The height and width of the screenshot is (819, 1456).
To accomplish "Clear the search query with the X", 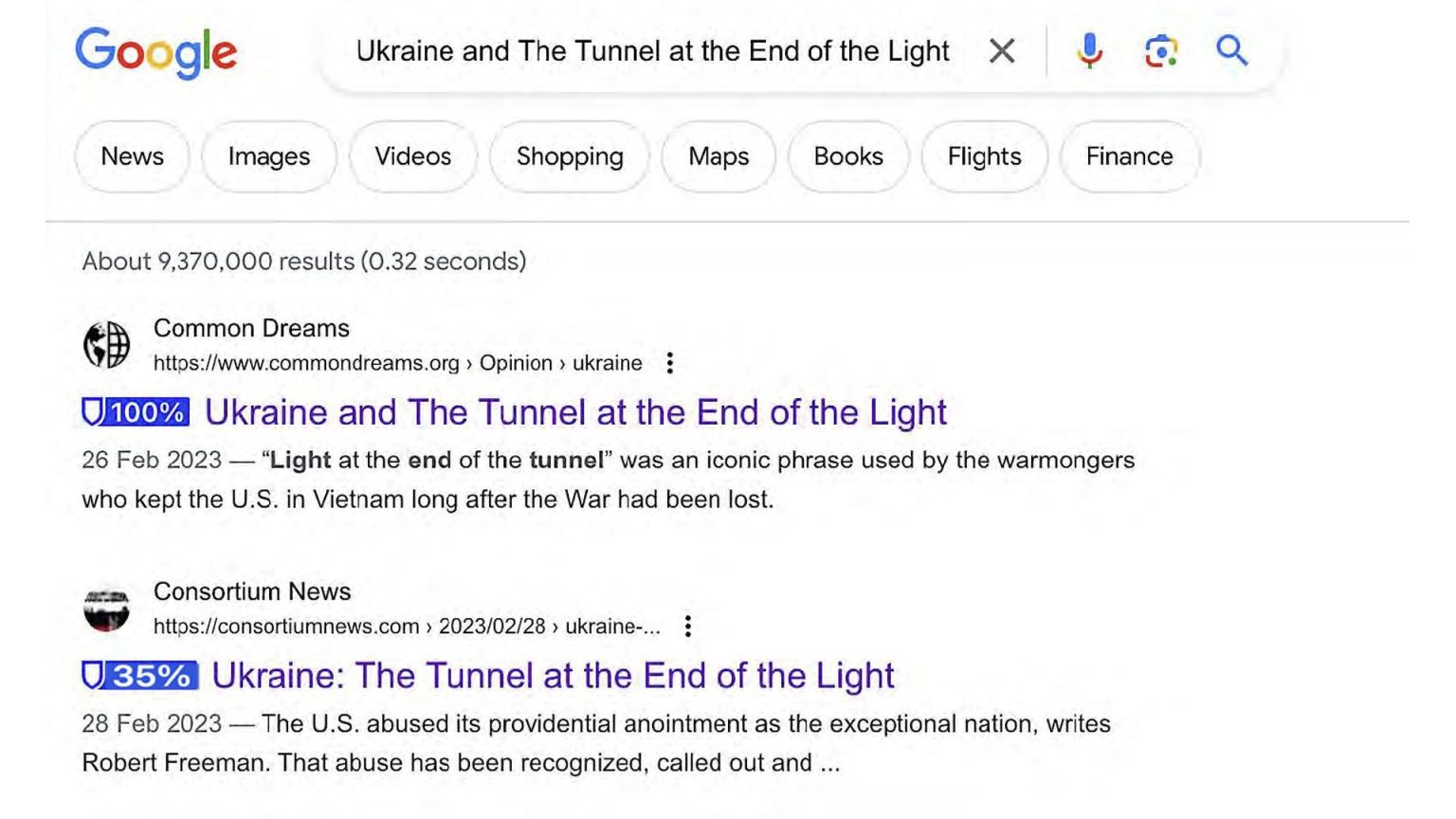I will pos(1002,51).
